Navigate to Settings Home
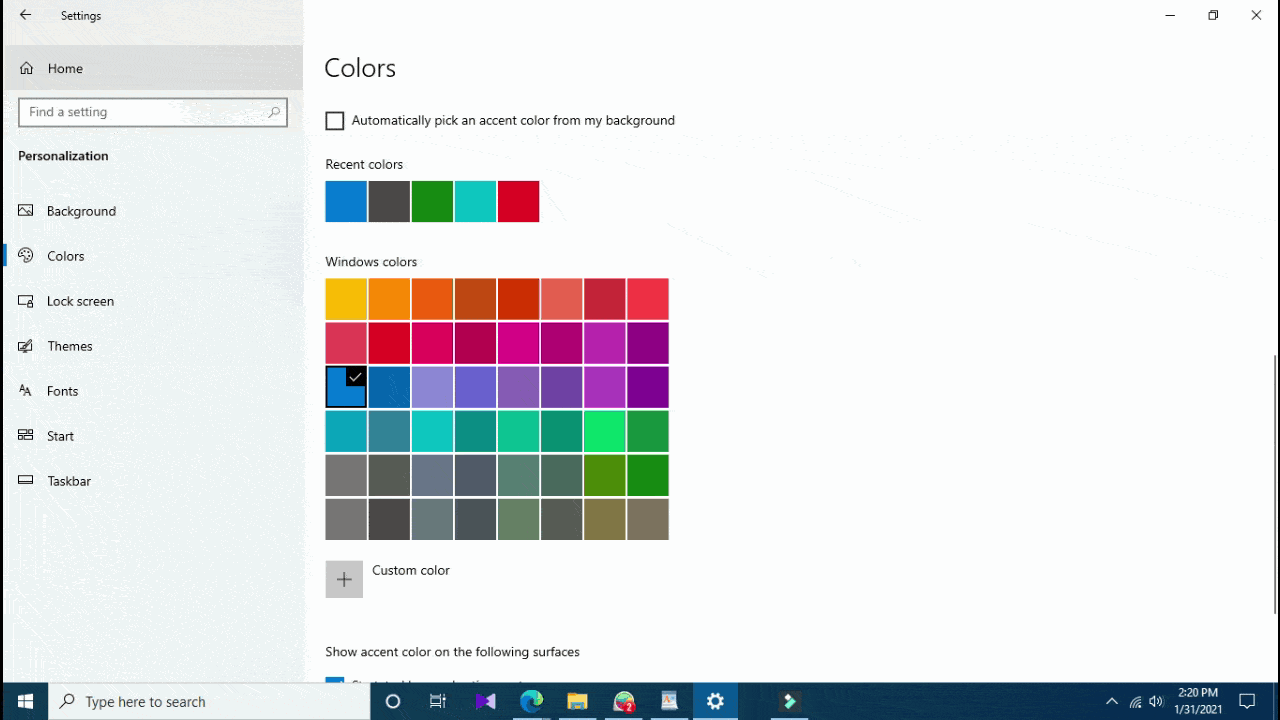Screen dimensions: 1280x720 (x=65, y=68)
